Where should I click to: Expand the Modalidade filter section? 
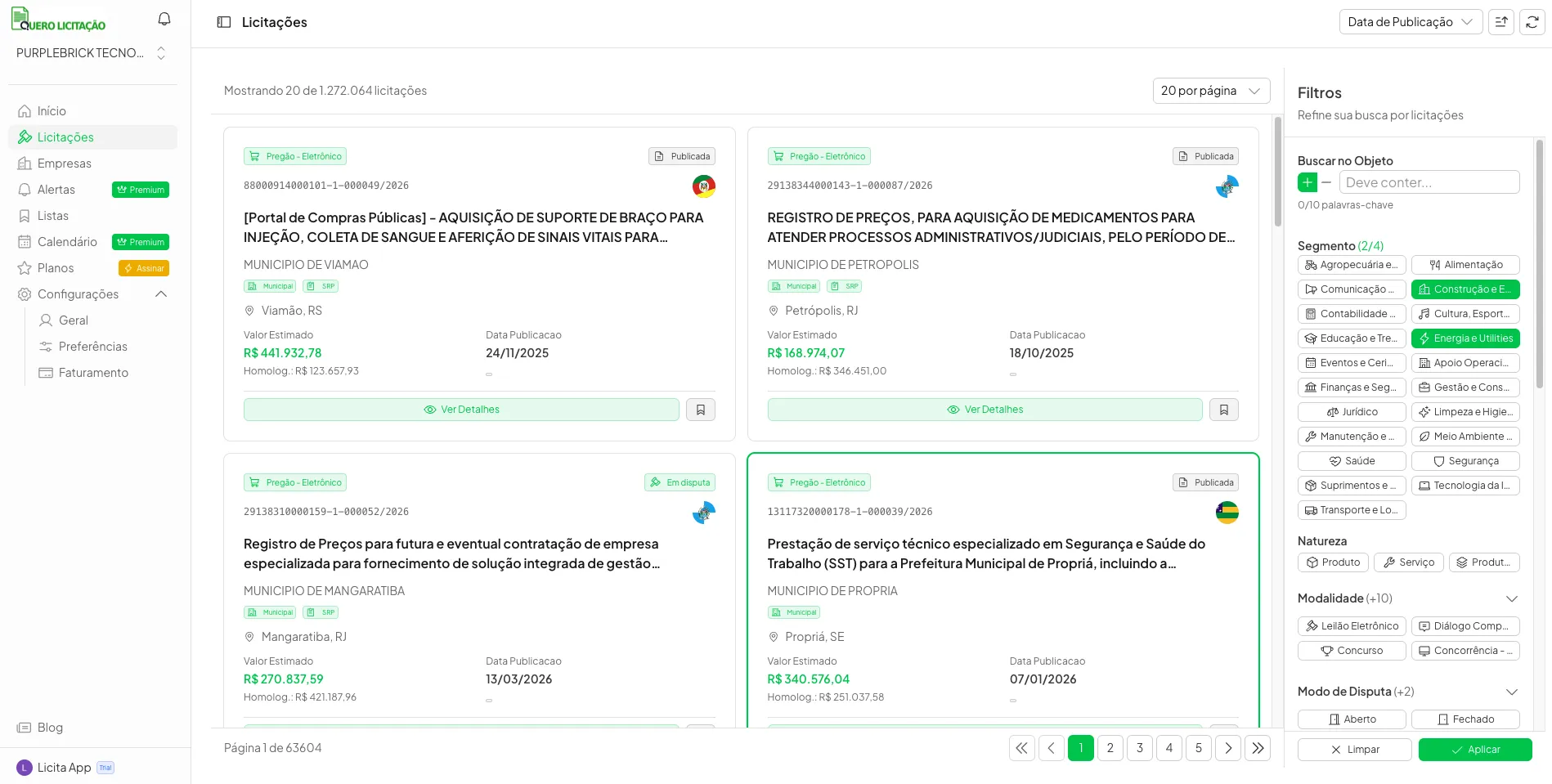coord(1511,598)
